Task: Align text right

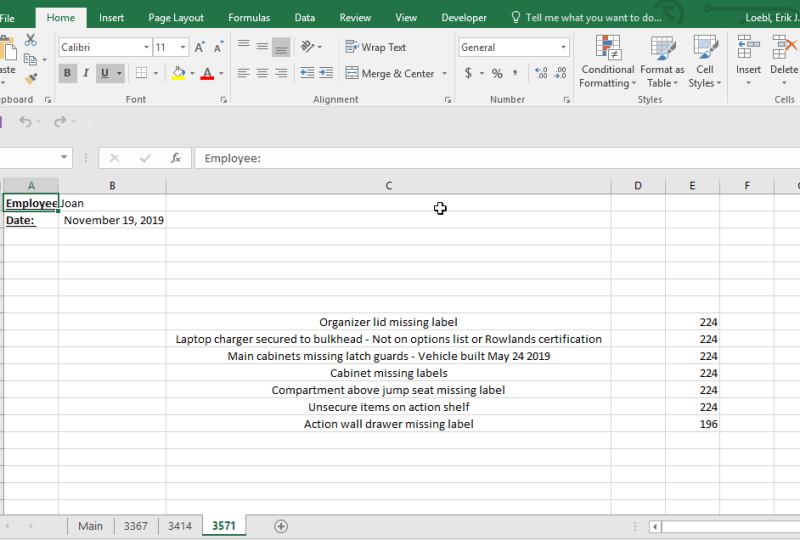Action: (x=281, y=73)
